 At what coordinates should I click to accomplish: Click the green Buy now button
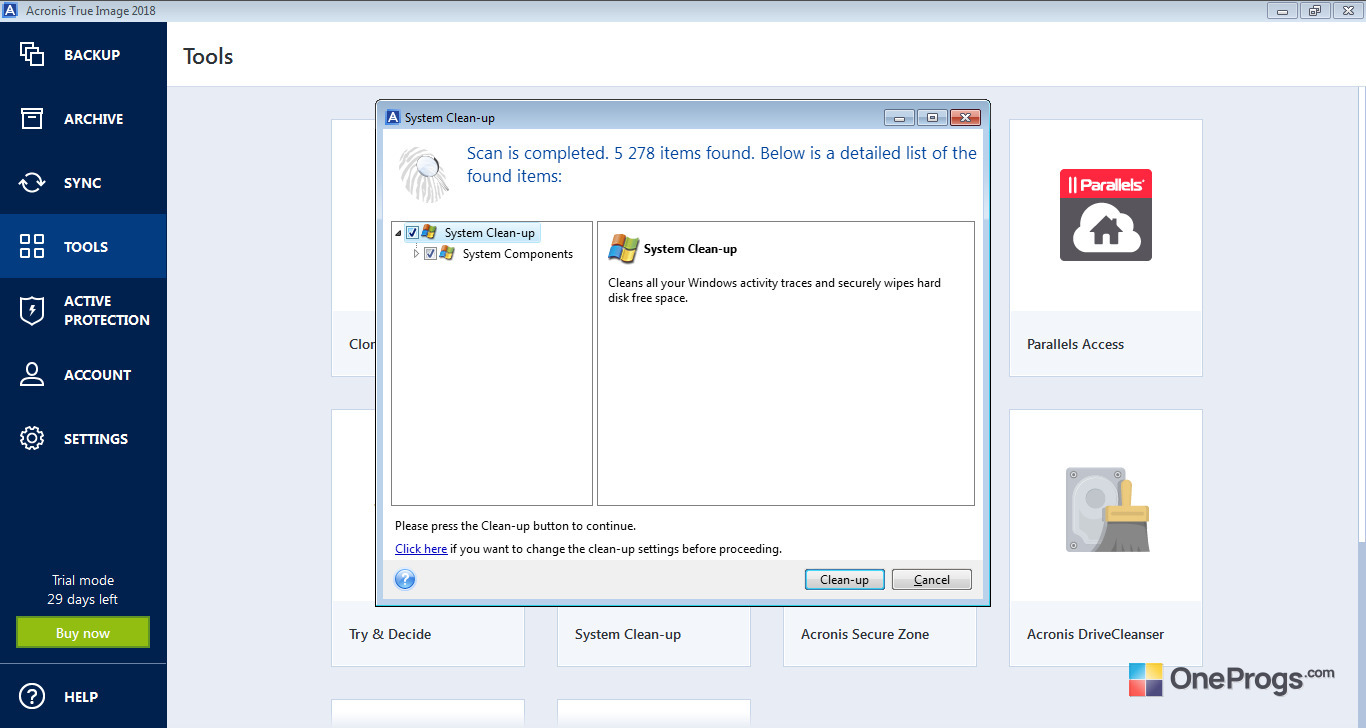click(83, 633)
